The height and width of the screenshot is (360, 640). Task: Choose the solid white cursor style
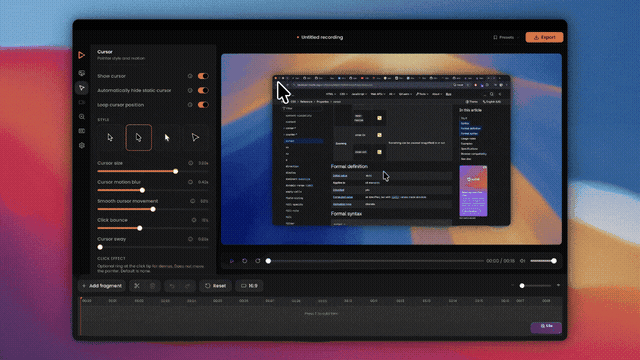pyautogui.click(x=167, y=138)
